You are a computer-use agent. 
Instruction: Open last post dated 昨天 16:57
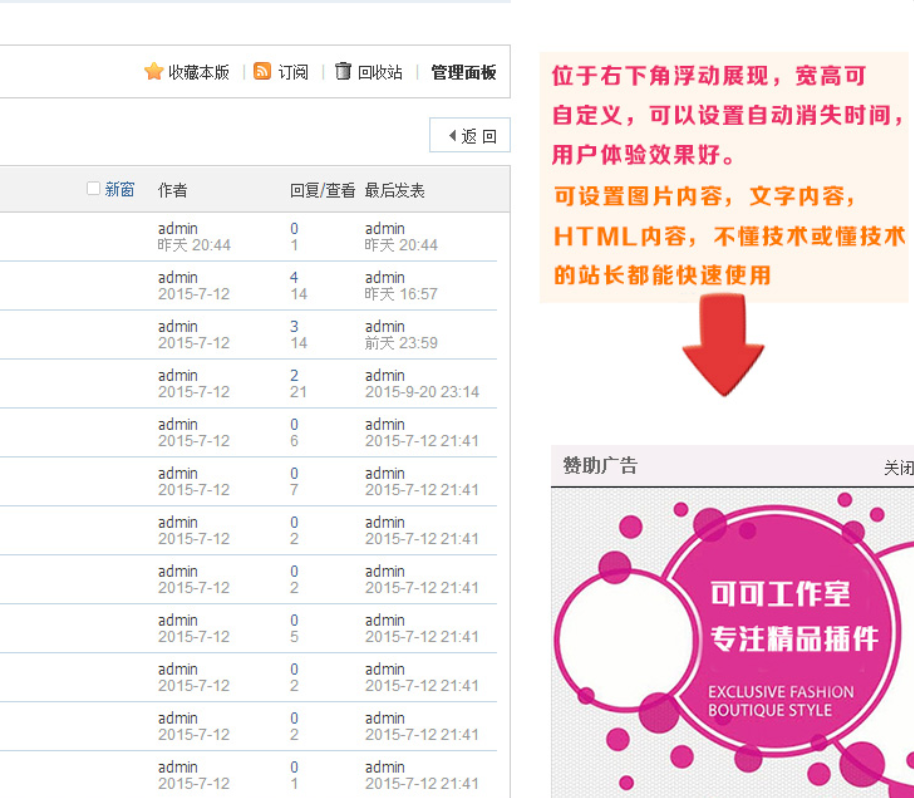[401, 294]
